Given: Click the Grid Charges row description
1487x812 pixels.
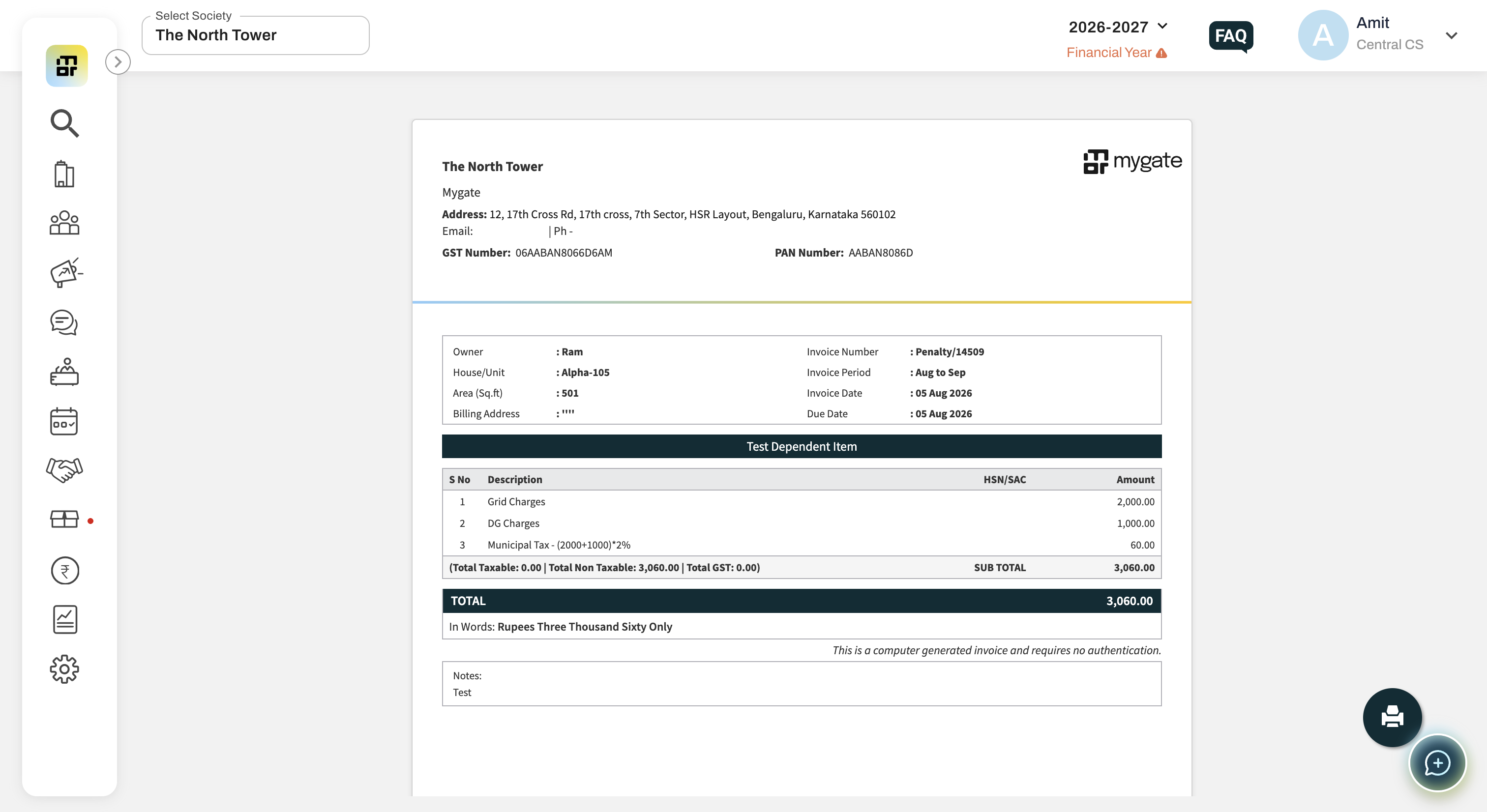Looking at the screenshot, I should click(x=516, y=501).
